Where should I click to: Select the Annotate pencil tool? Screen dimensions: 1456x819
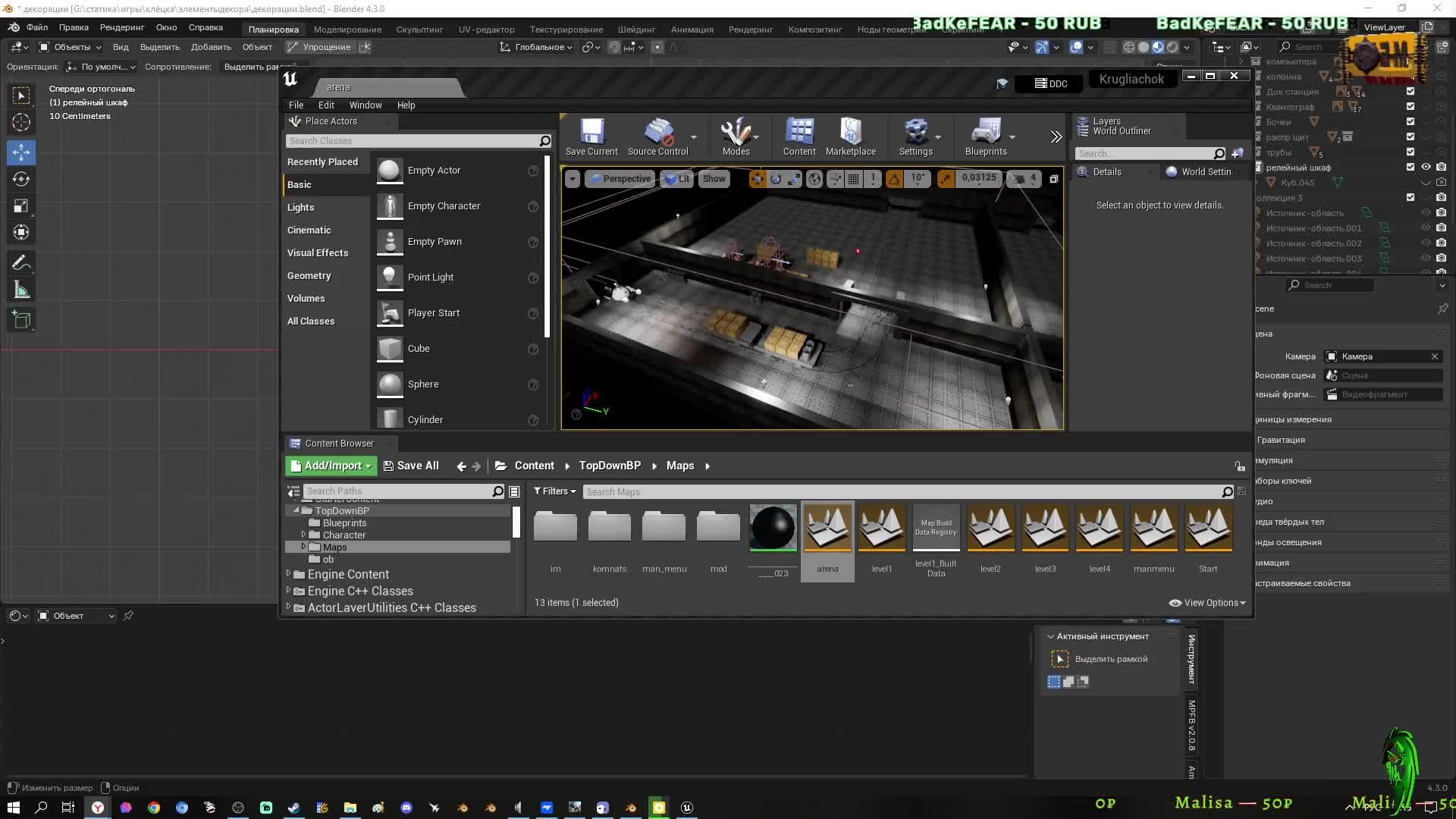tap(21, 263)
